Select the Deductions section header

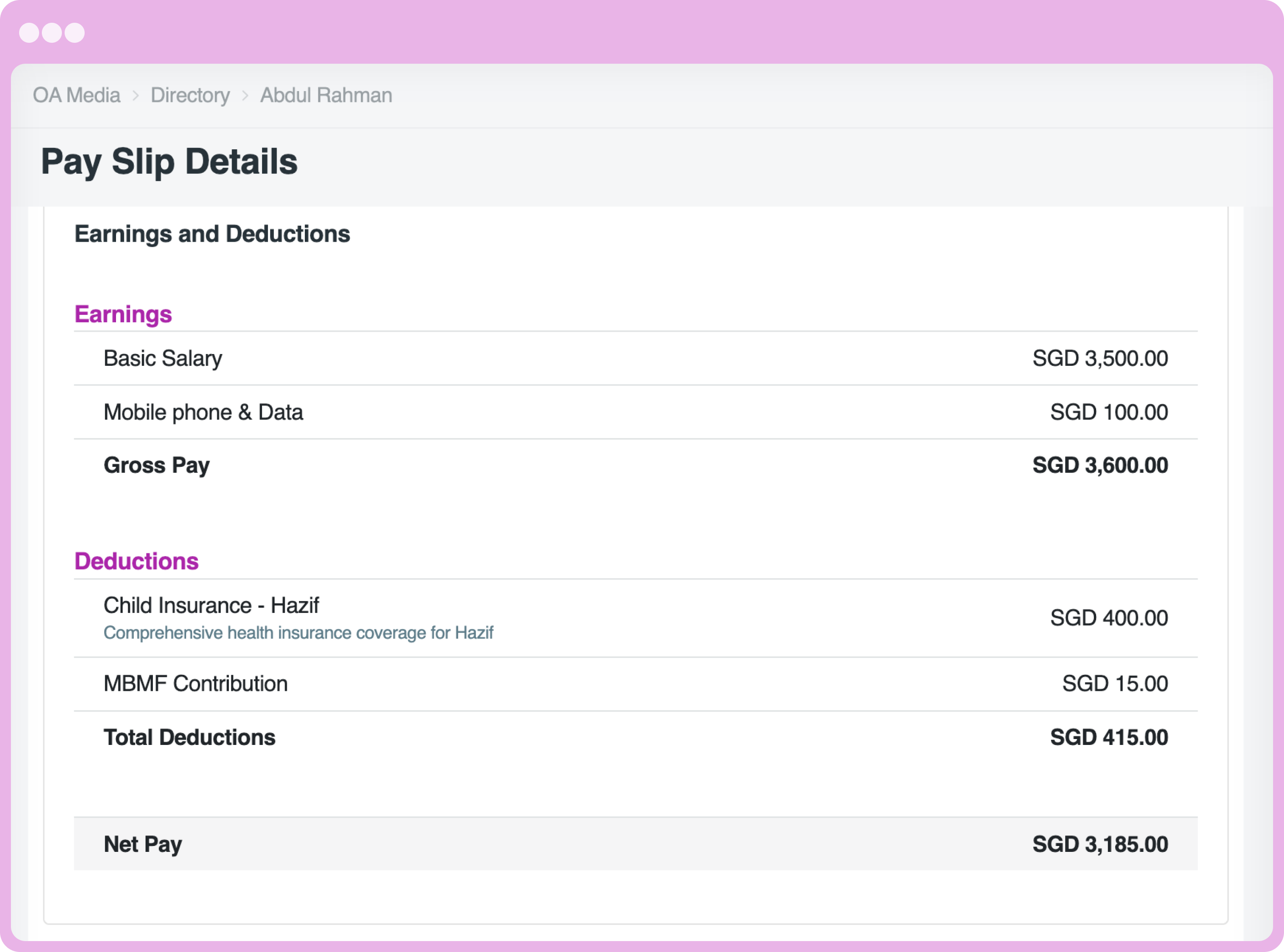pos(136,560)
